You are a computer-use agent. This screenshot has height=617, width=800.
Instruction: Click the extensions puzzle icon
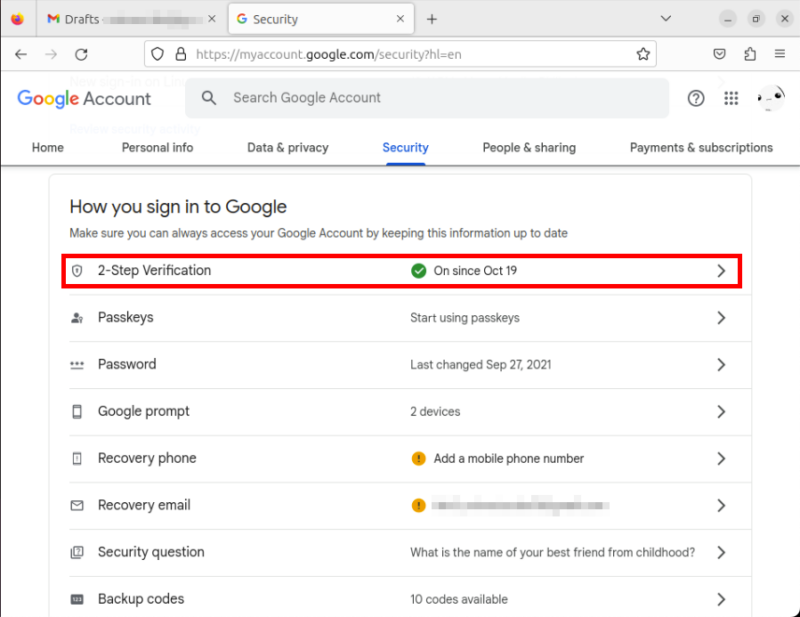750,54
